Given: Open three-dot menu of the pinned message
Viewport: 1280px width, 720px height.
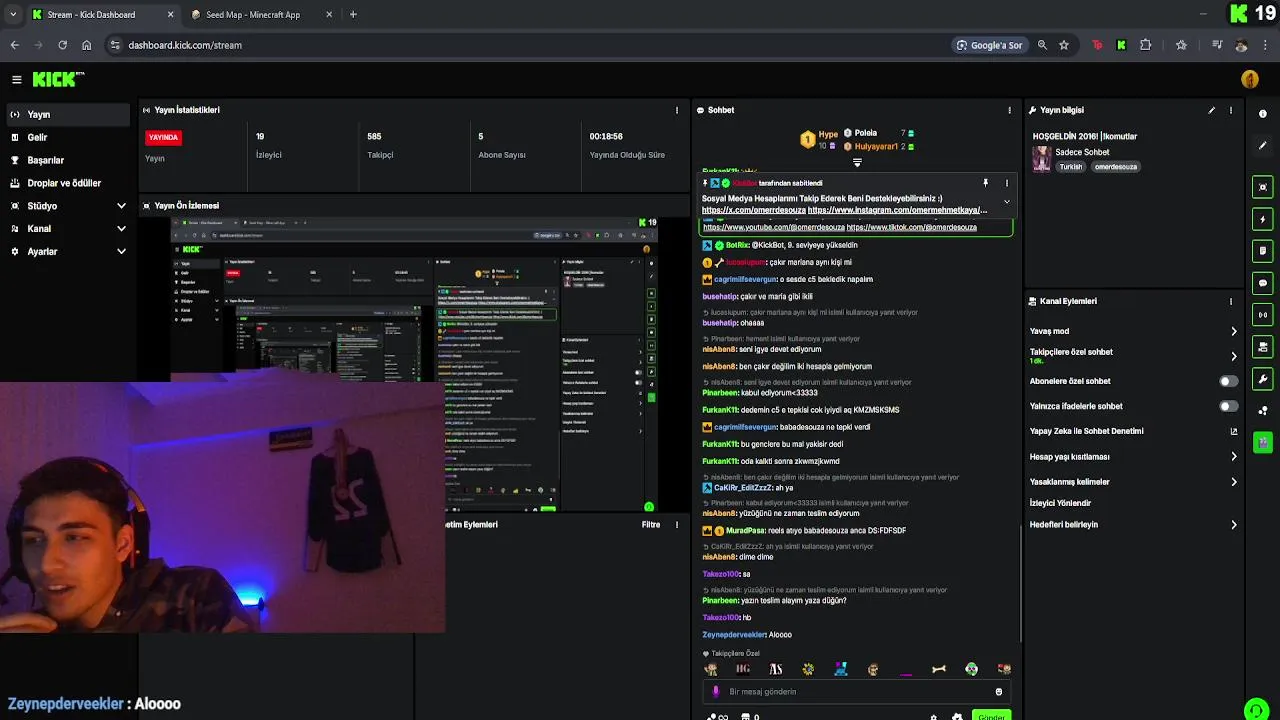Looking at the screenshot, I should coord(1007,183).
